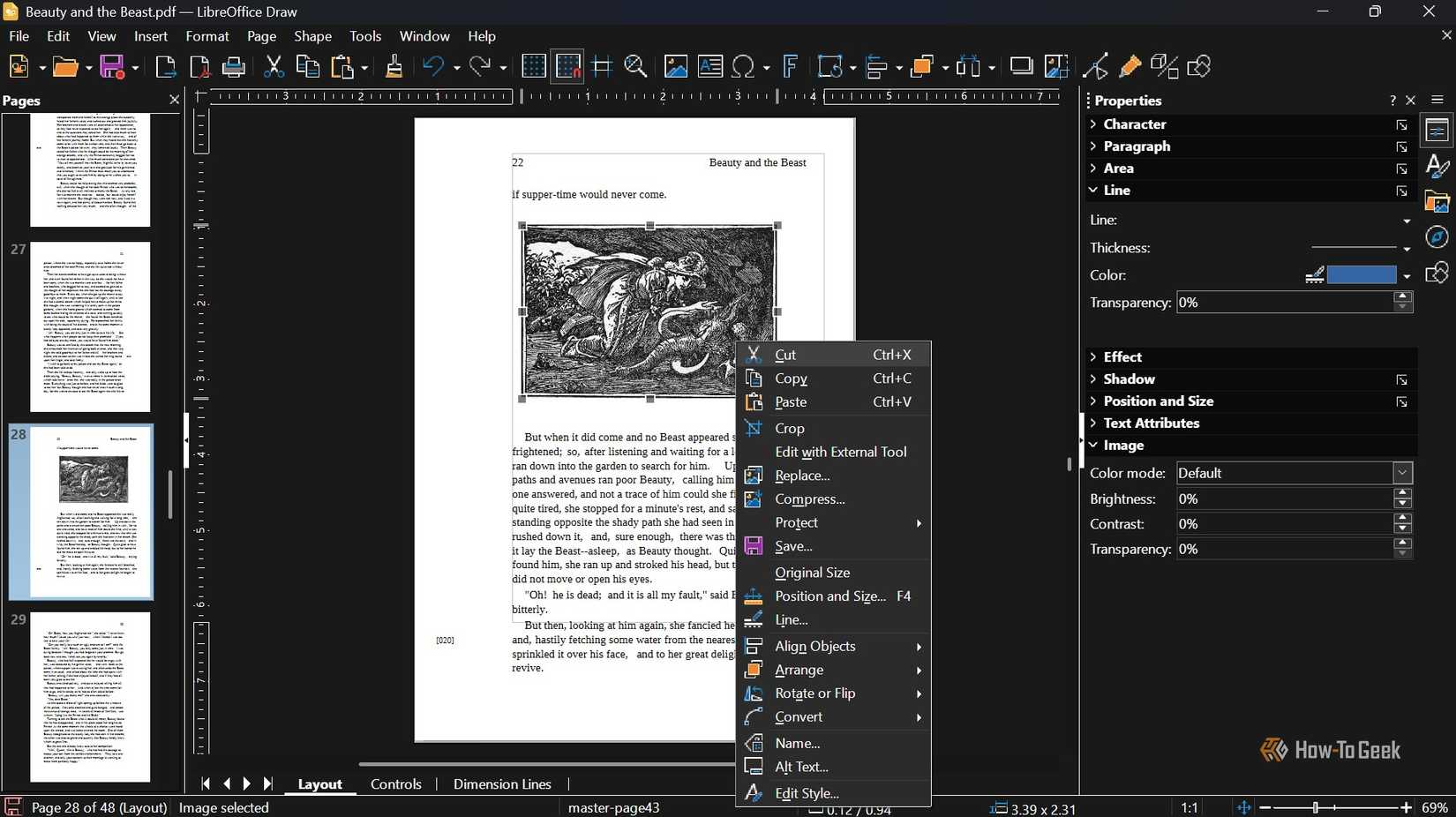Screen dimensions: 1456x817
Task: Open the Line style dropdown arrow
Action: 1407,221
